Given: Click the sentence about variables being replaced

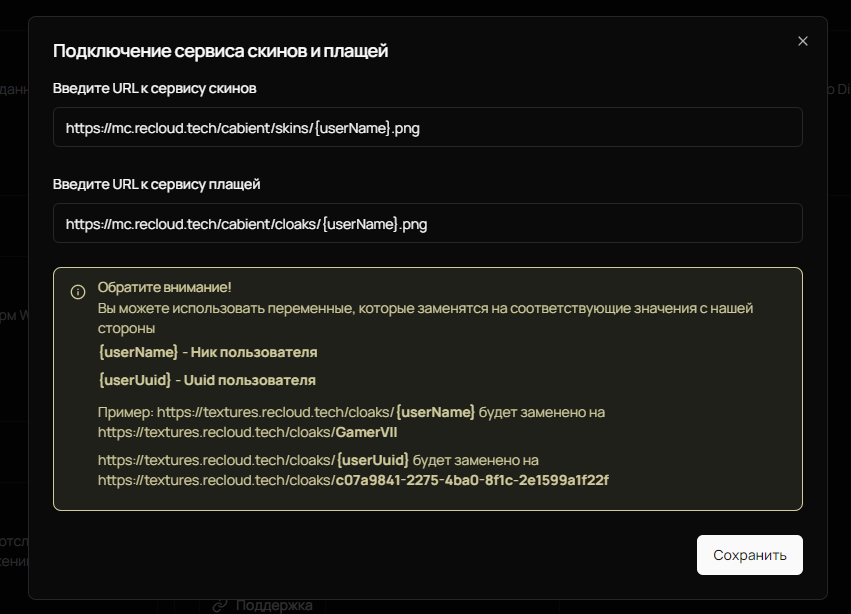Looking at the screenshot, I should [x=425, y=309].
